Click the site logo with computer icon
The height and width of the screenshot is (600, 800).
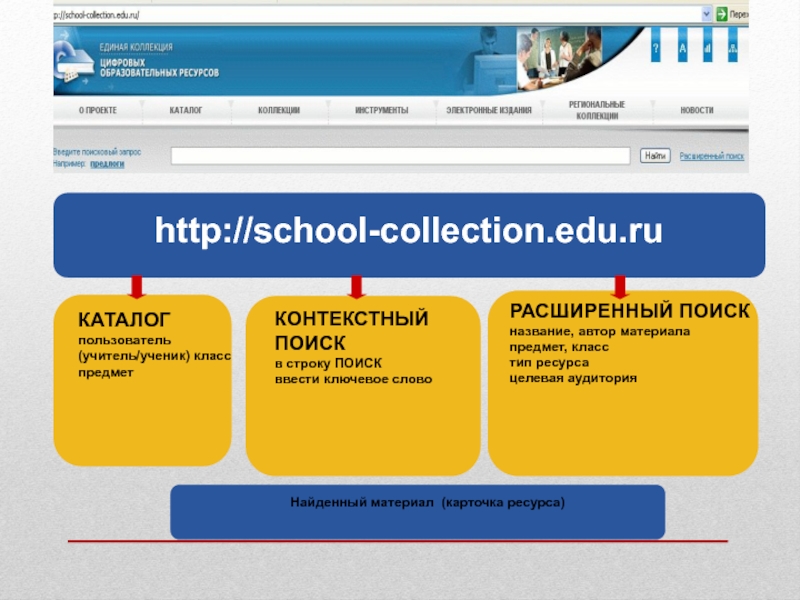click(x=74, y=61)
